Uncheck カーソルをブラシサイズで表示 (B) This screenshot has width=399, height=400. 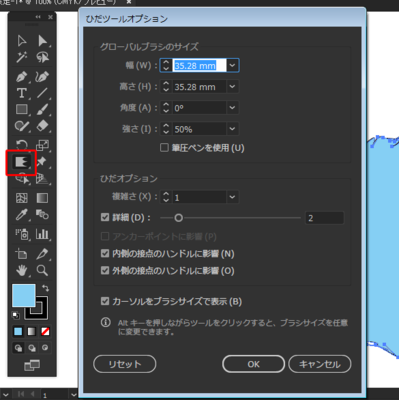pyautogui.click(x=105, y=301)
